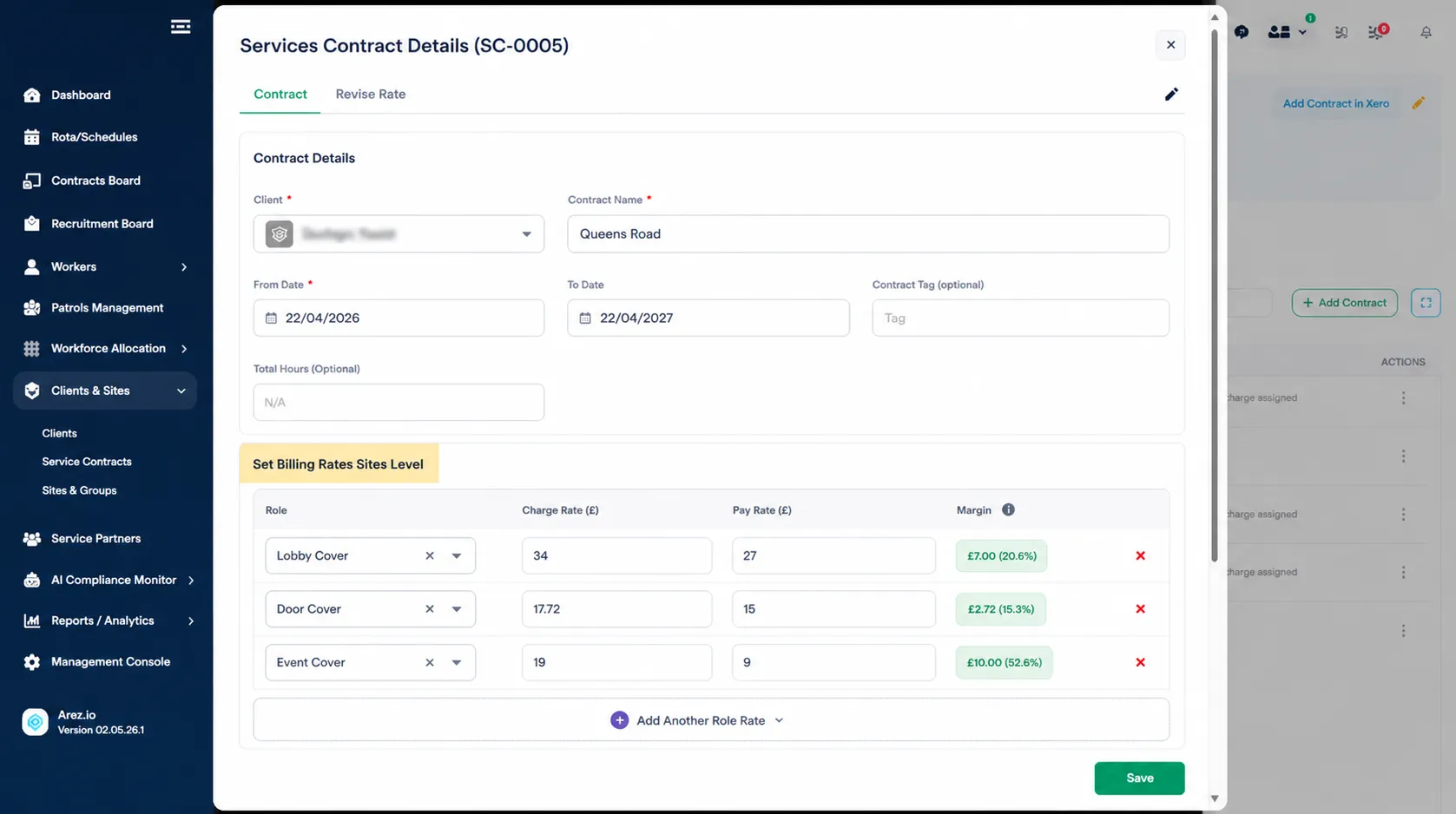1456x814 pixels.
Task: Click the Contract Tag input field
Action: pyautogui.click(x=1020, y=318)
